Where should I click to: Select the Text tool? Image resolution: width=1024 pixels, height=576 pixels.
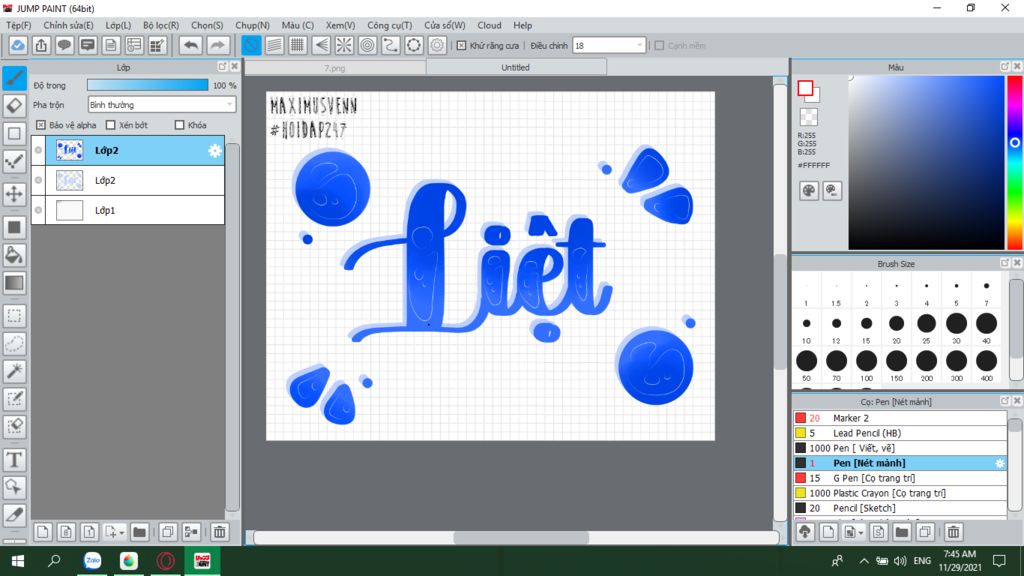tap(14, 460)
